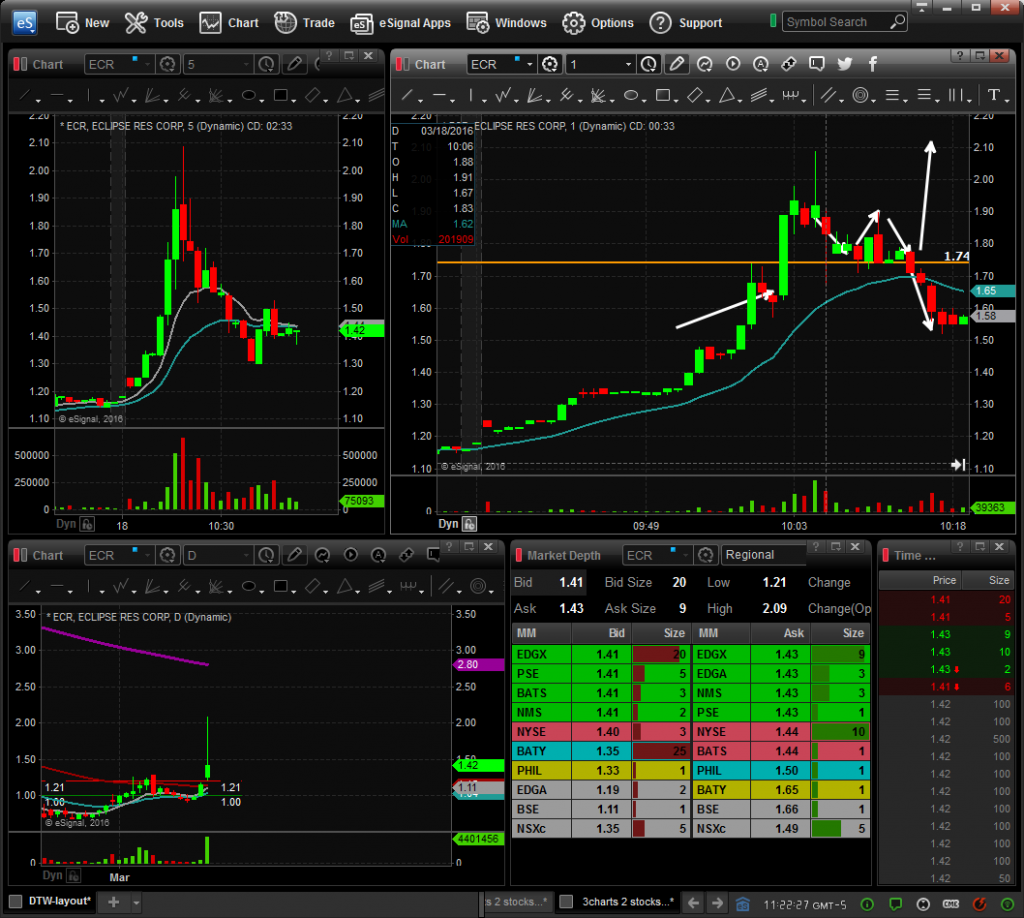This screenshot has width=1024, height=918.
Task: Open the Tools menu
Action: pos(154,23)
